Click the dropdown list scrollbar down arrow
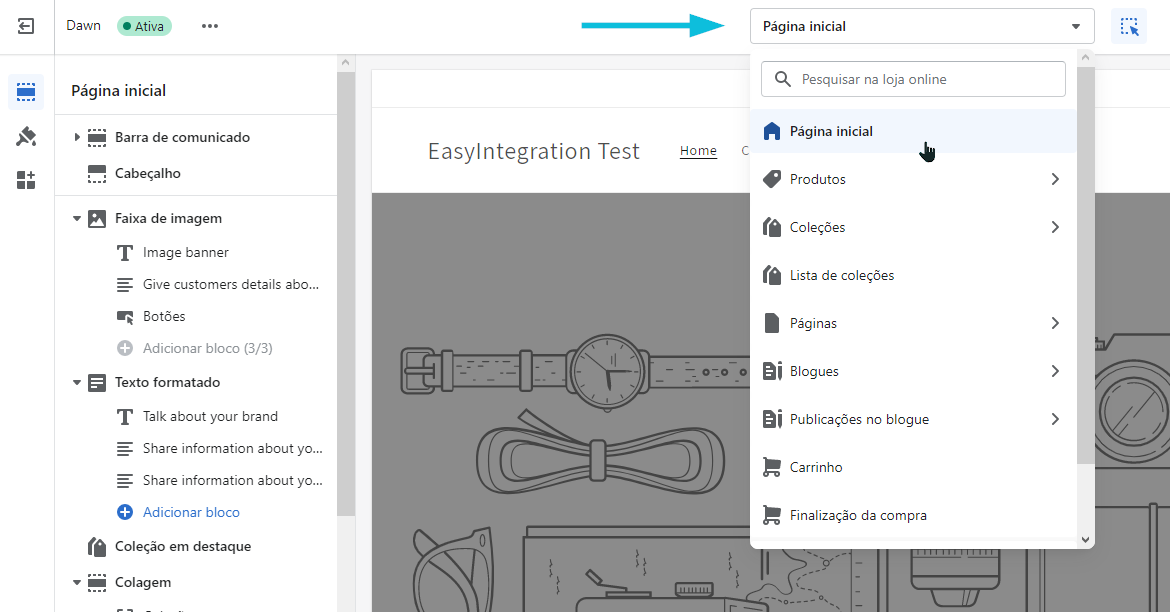1170x612 pixels. [x=1086, y=539]
